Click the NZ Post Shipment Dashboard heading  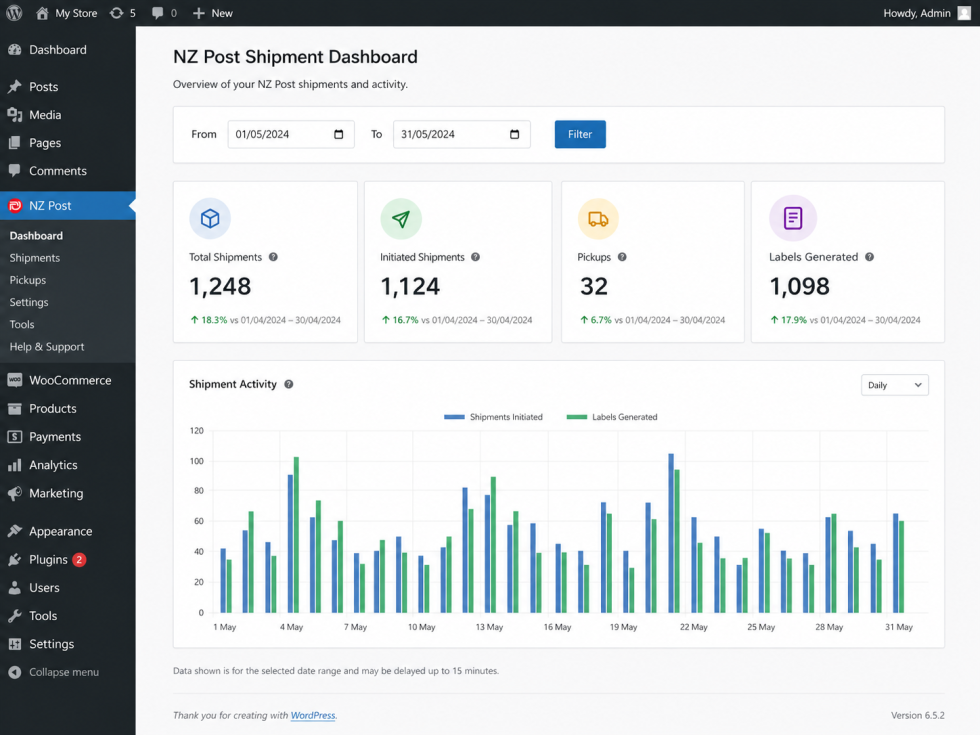295,57
